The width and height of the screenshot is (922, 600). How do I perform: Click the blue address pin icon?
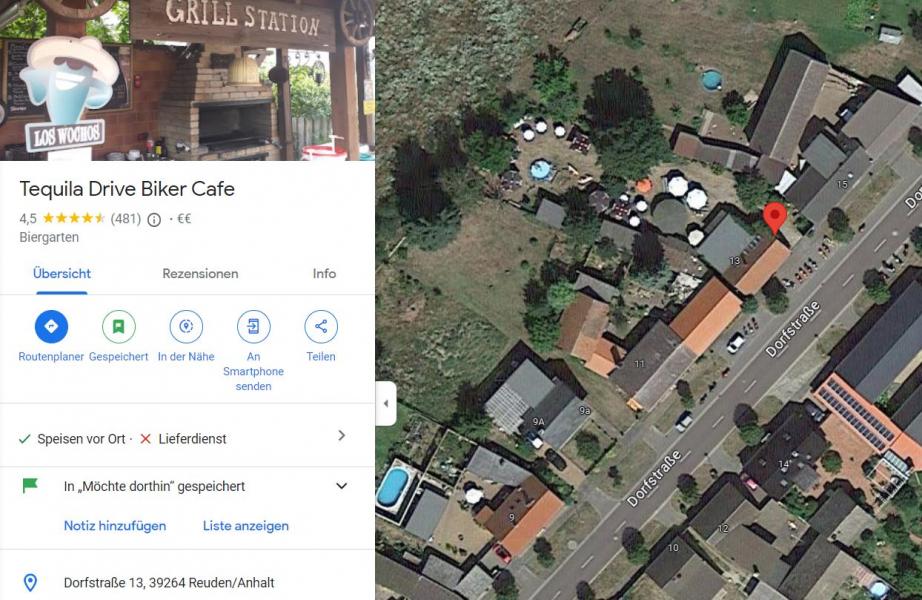pos(30,582)
